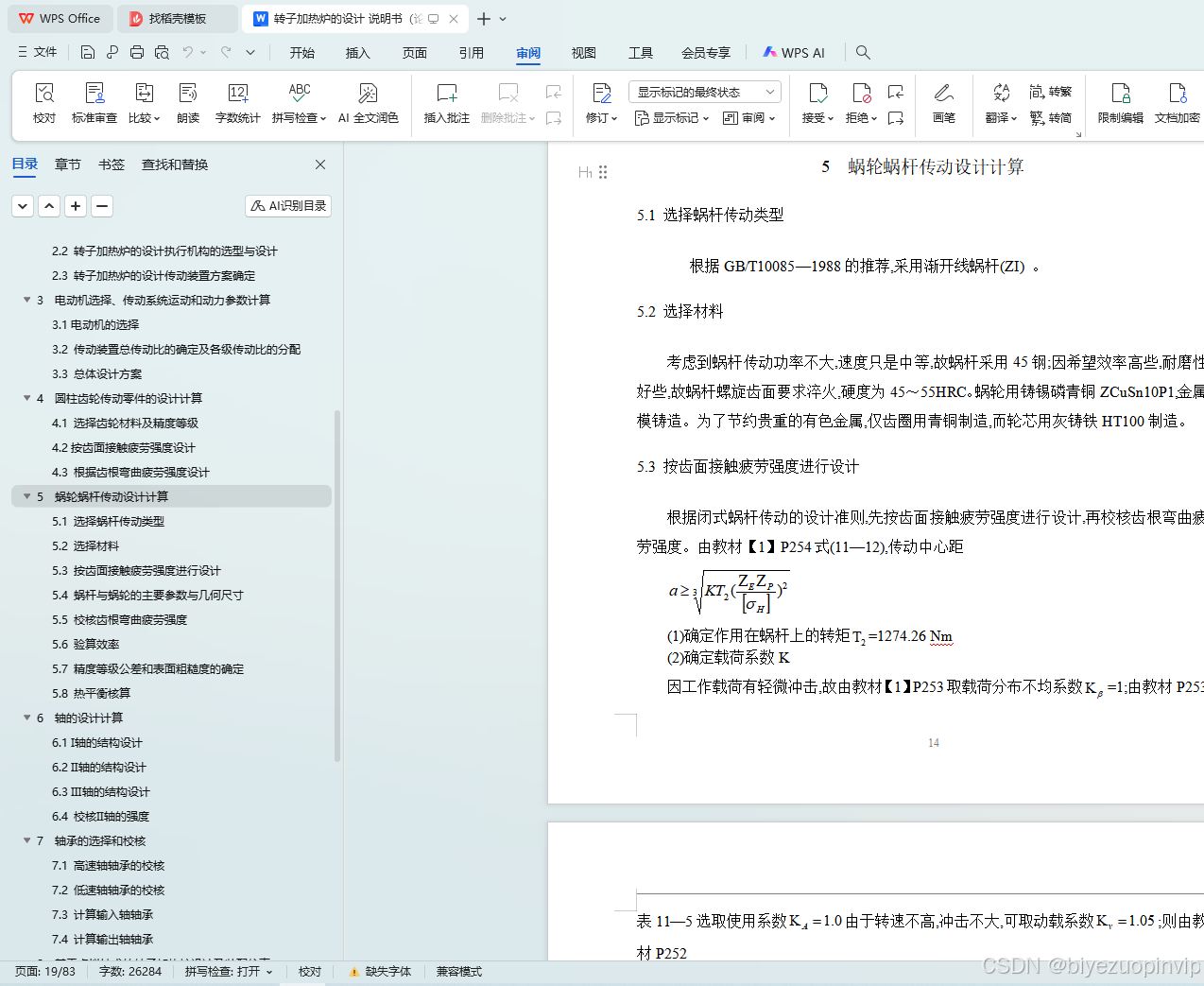Open the 显示标记 dropdown

672,118
